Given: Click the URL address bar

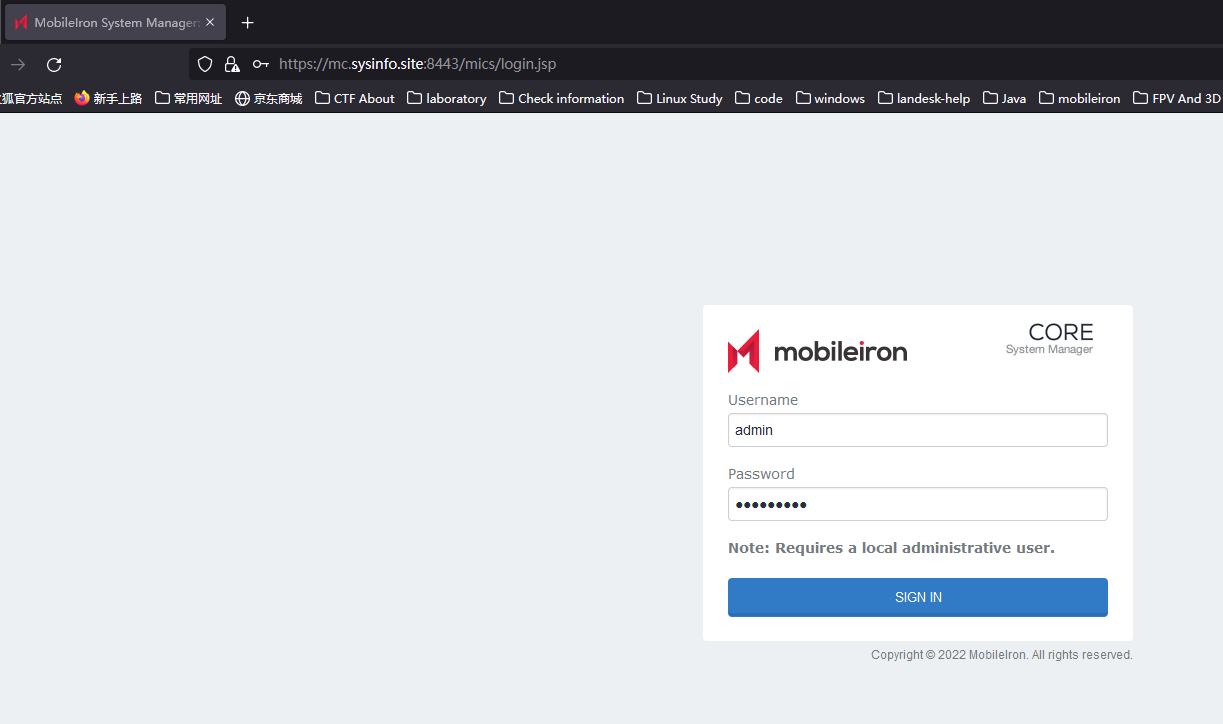Looking at the screenshot, I should tap(700, 64).
